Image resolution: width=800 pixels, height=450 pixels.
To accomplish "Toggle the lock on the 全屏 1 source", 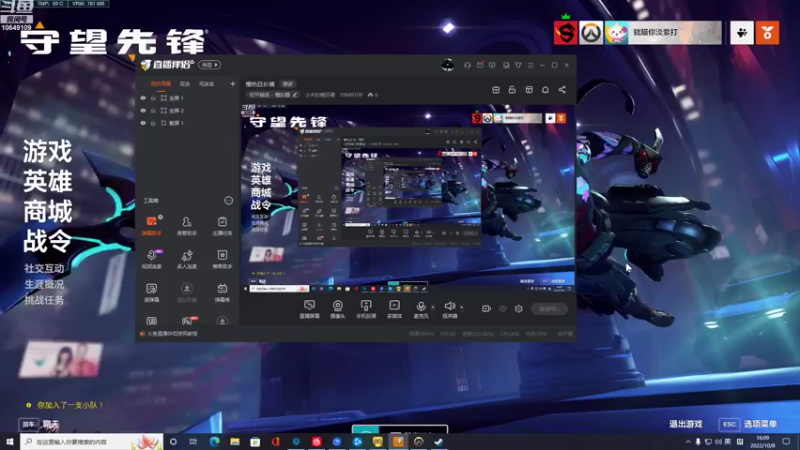I will (x=153, y=98).
